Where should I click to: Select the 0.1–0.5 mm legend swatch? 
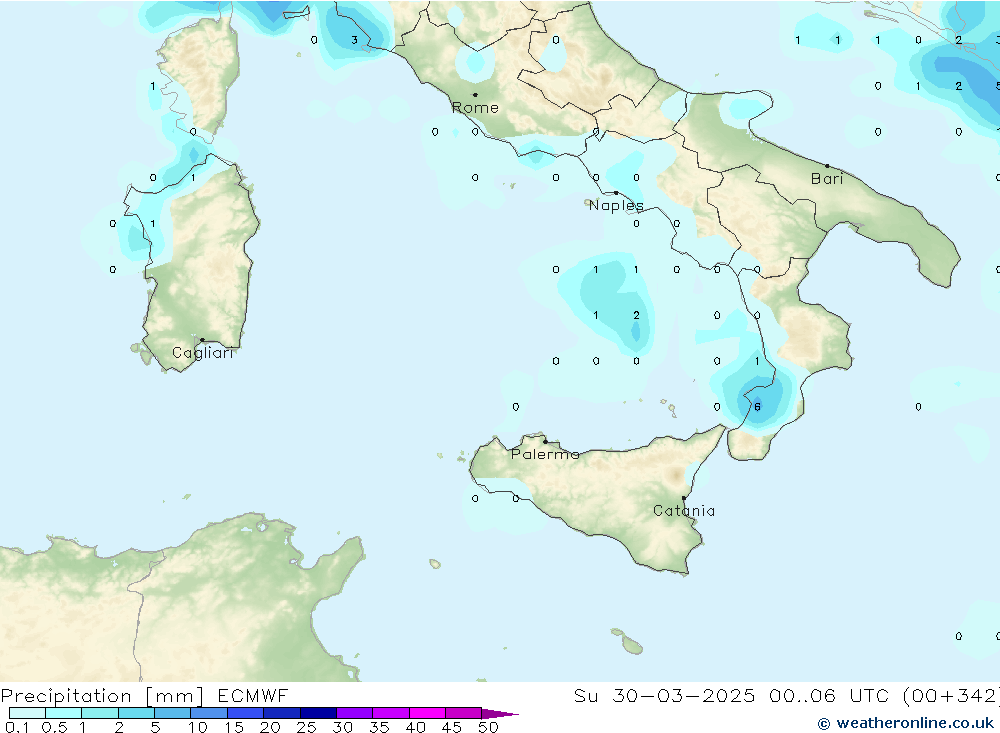(x=27, y=713)
